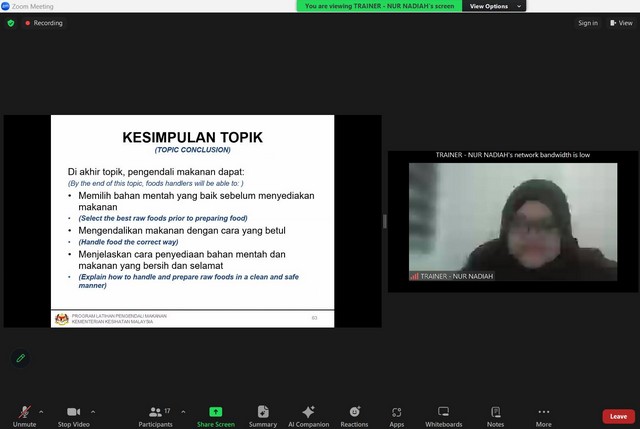This screenshot has height=429, width=640.
Task: Expand the Participants options arrow
Action: pos(183,410)
